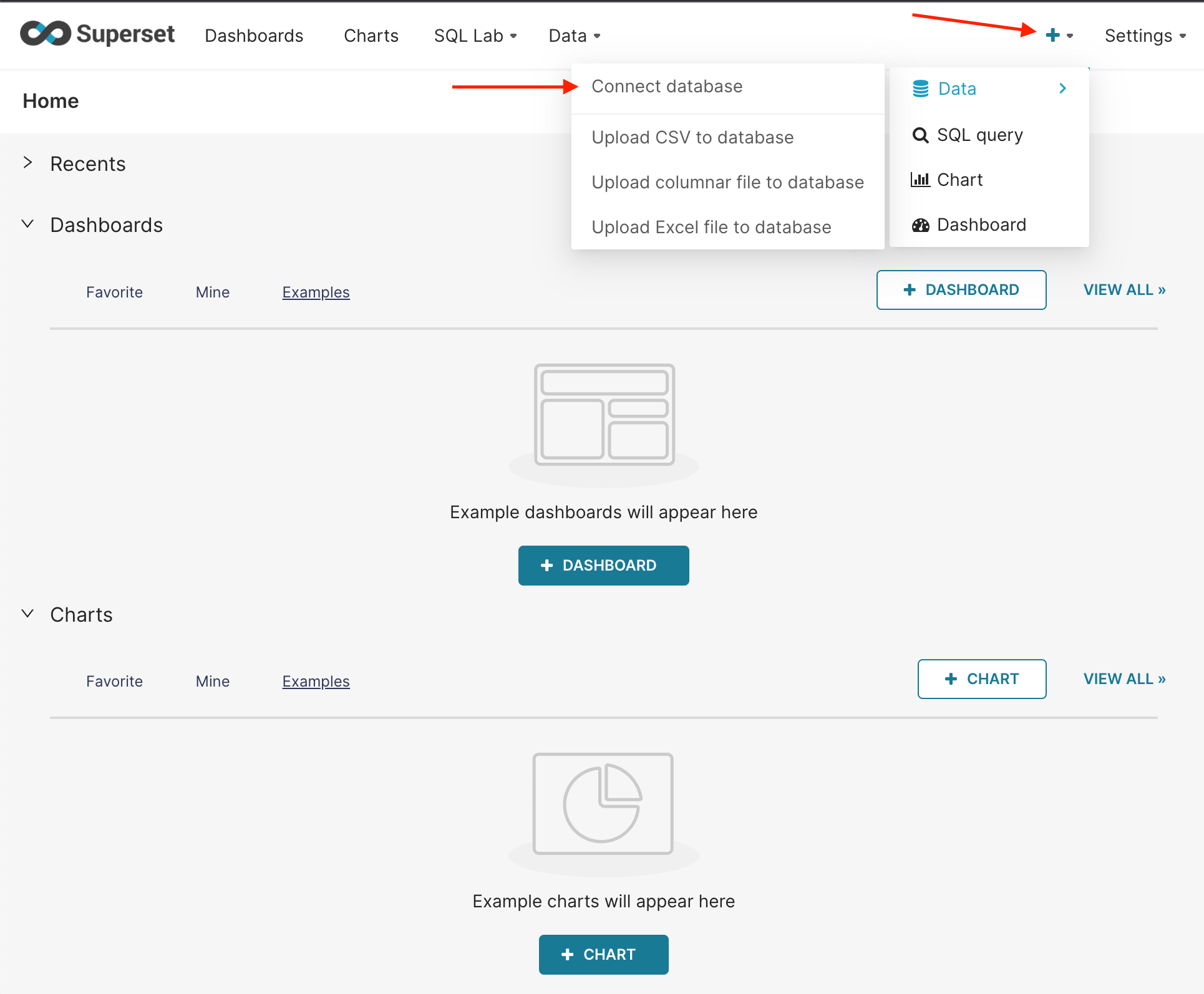The width and height of the screenshot is (1204, 994).
Task: Click the plus icon in top navbar
Action: [1052, 36]
